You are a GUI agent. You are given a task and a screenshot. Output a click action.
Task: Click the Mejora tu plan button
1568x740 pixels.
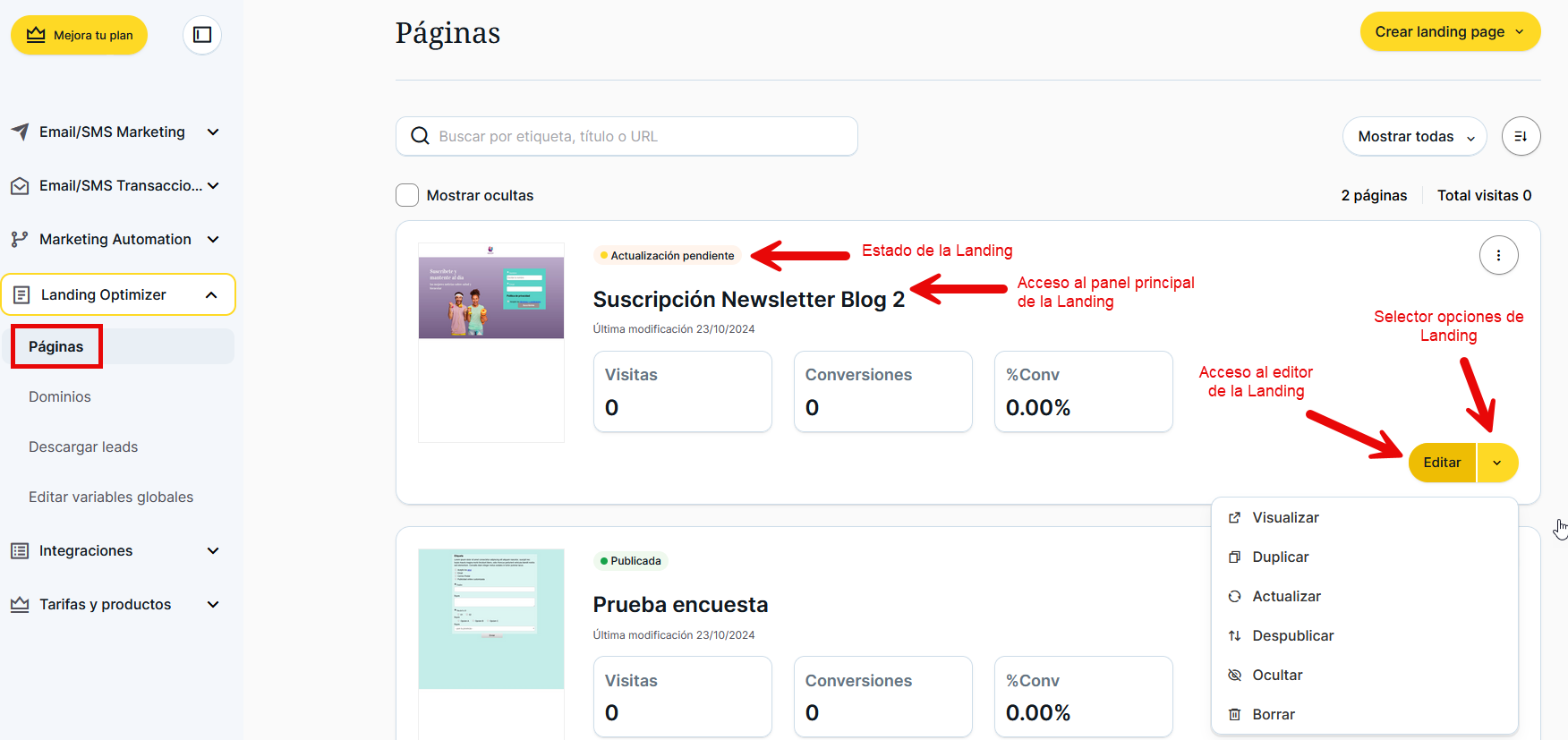point(80,35)
